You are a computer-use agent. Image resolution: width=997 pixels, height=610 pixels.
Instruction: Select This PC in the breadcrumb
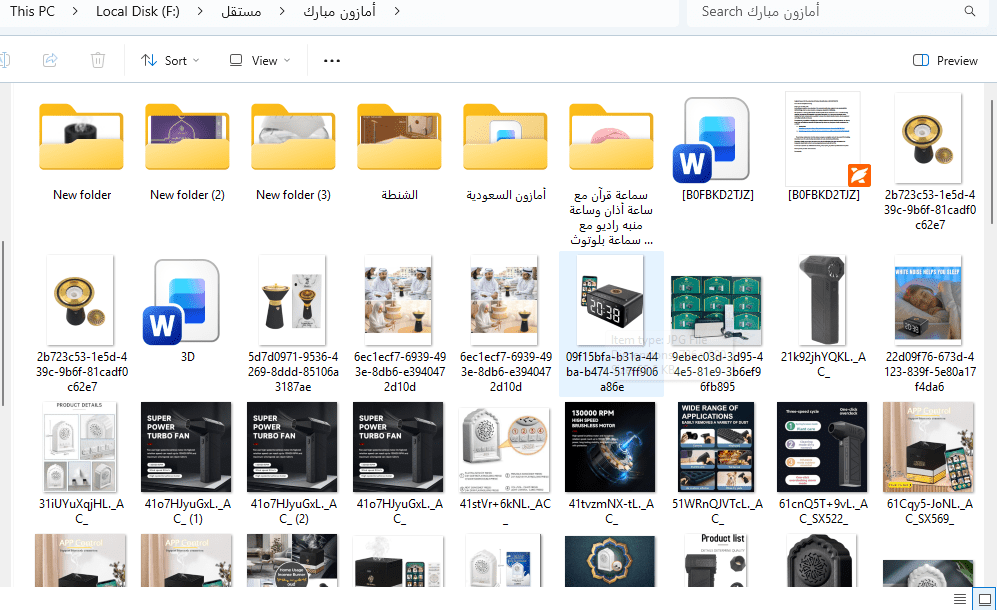[32, 11]
